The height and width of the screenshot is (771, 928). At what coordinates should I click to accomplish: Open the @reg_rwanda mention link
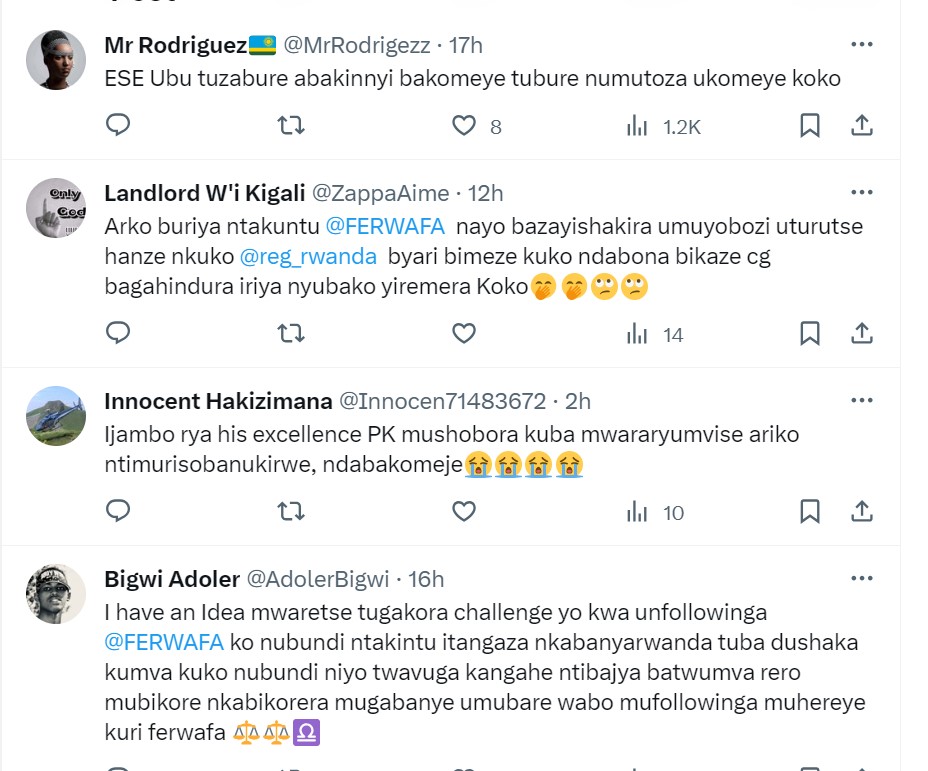(x=308, y=256)
